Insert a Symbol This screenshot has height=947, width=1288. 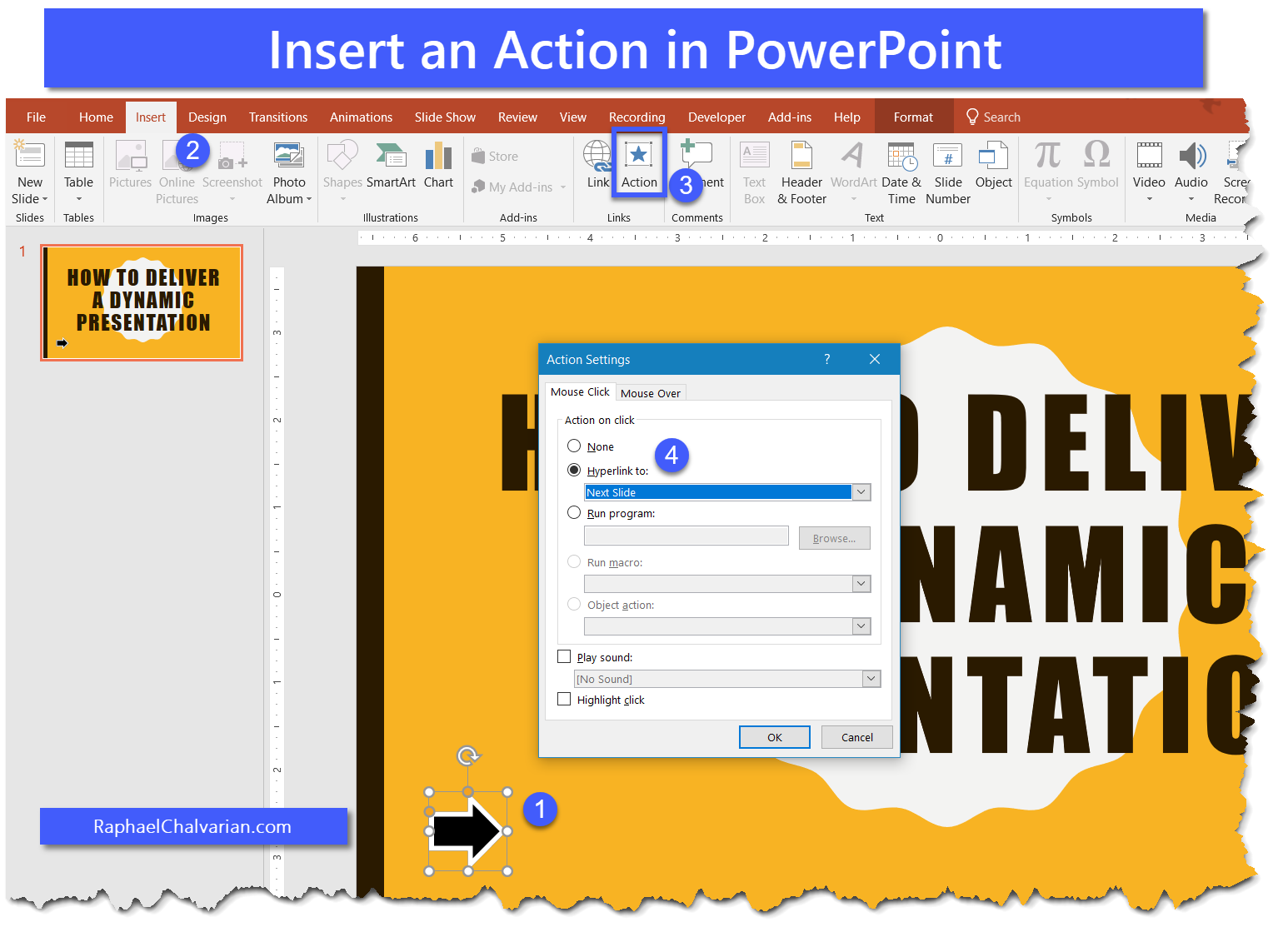pos(1097,165)
